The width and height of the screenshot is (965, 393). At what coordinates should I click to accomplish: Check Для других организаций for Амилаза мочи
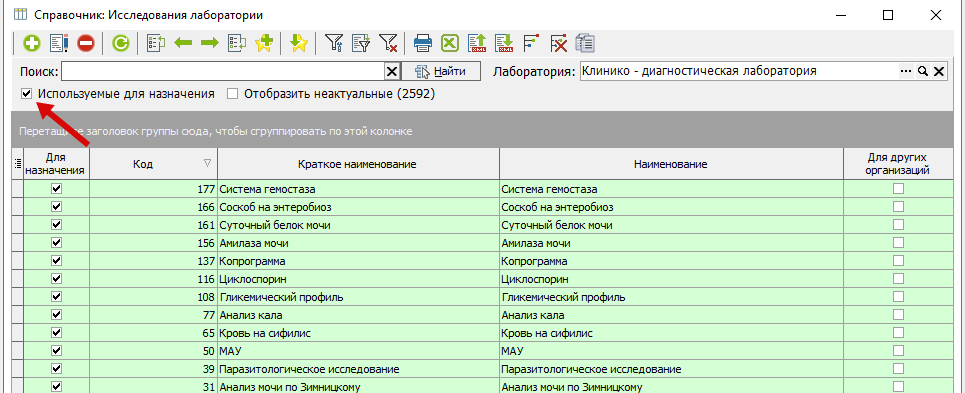(899, 243)
